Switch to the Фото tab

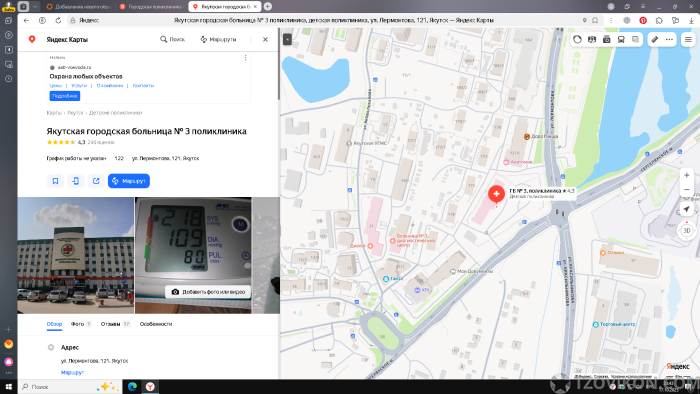pyautogui.click(x=81, y=324)
